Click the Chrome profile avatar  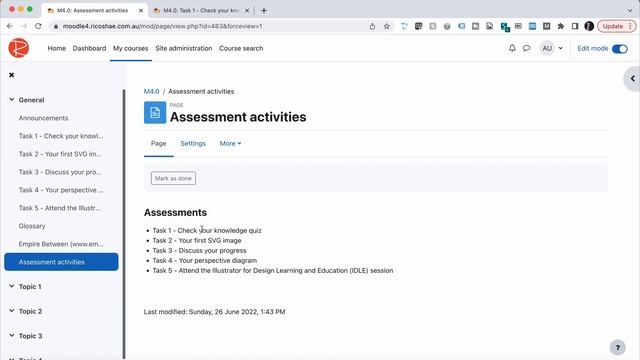(589, 26)
